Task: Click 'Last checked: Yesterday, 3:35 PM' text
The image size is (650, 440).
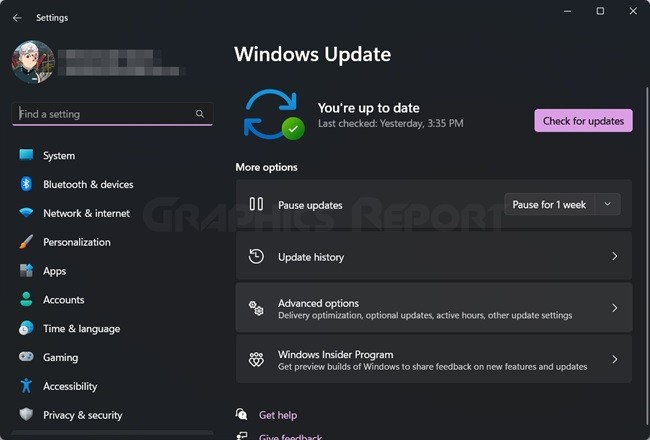Action: [390, 123]
